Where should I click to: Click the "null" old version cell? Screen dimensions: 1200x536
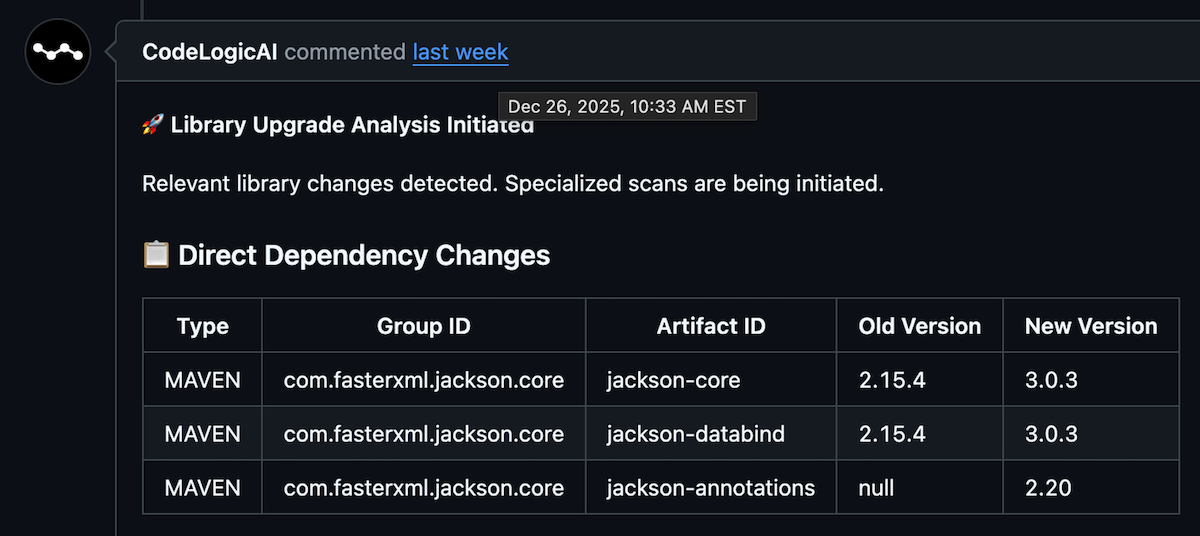(876, 488)
